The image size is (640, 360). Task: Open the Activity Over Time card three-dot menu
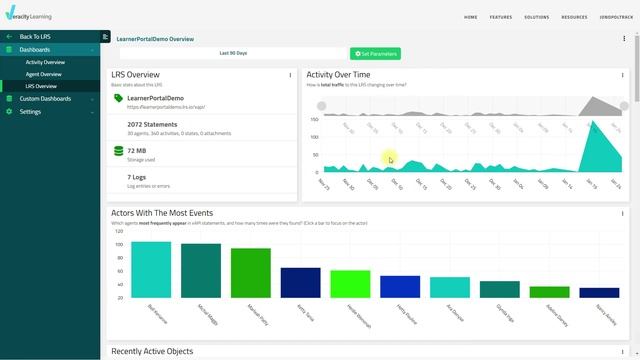pyautogui.click(x=622, y=75)
